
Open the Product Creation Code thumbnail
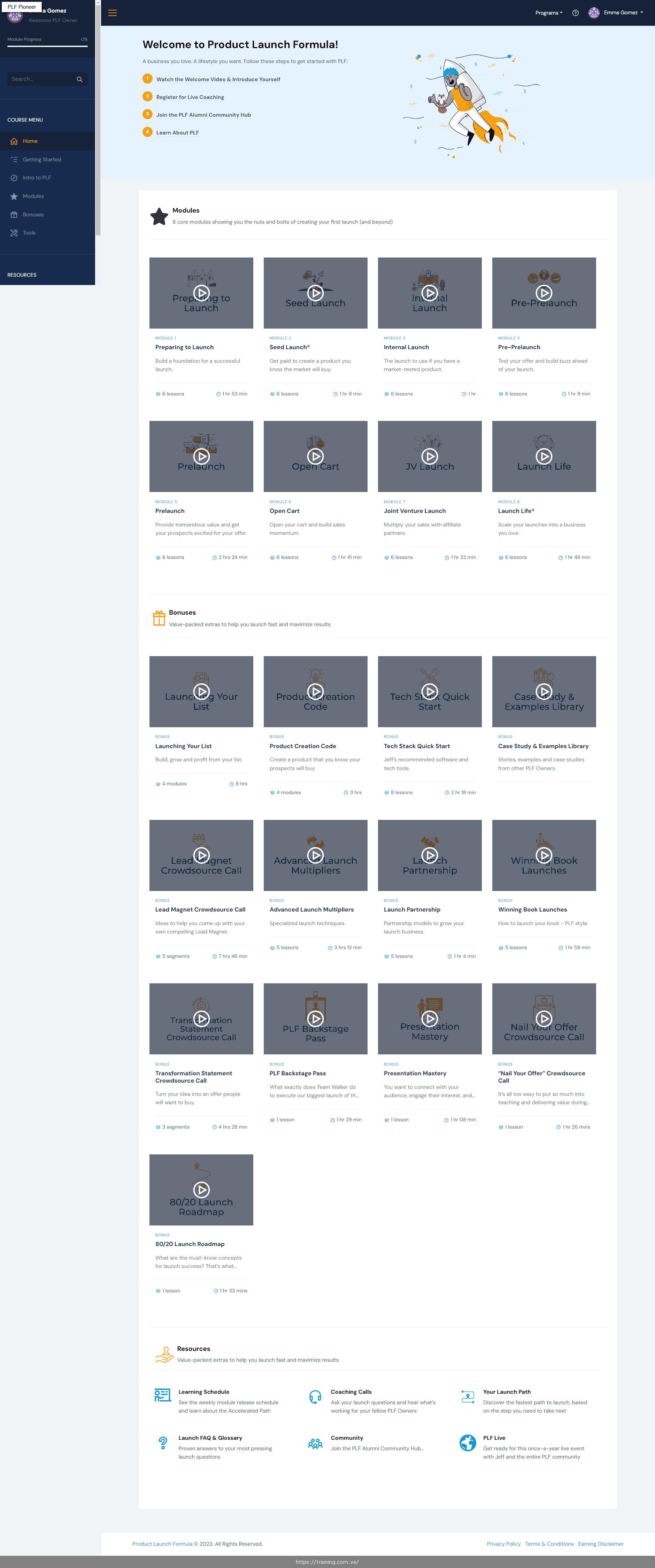pyautogui.click(x=315, y=691)
